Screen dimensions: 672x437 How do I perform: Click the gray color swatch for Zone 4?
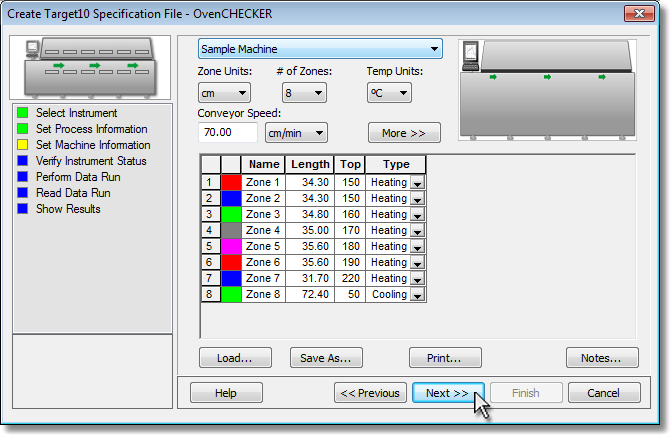[231, 230]
